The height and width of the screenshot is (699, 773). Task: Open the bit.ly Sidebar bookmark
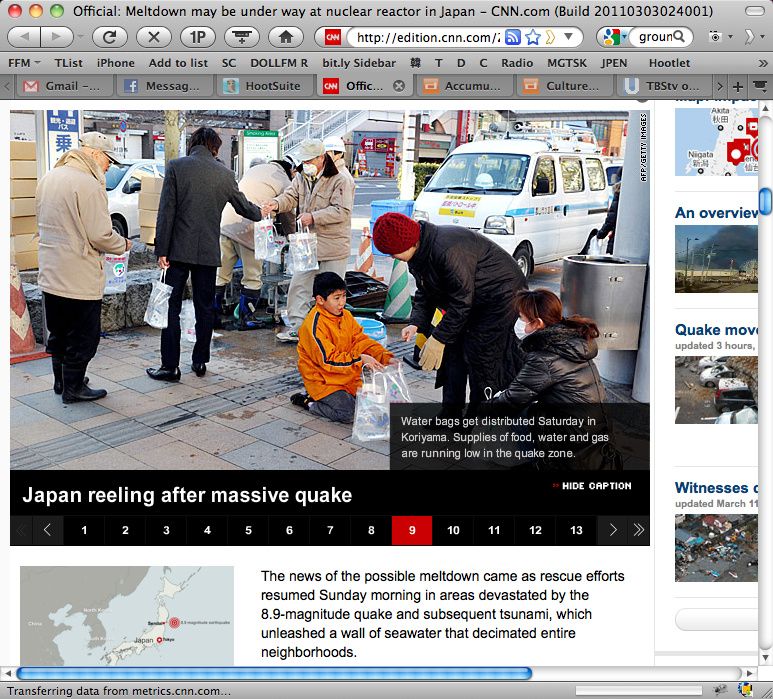(358, 62)
